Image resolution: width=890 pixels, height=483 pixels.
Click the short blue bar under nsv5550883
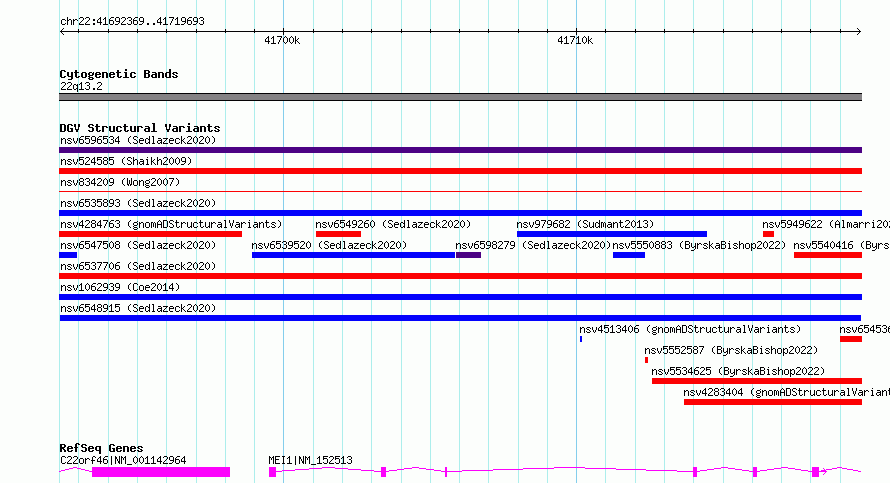pyautogui.click(x=629, y=255)
